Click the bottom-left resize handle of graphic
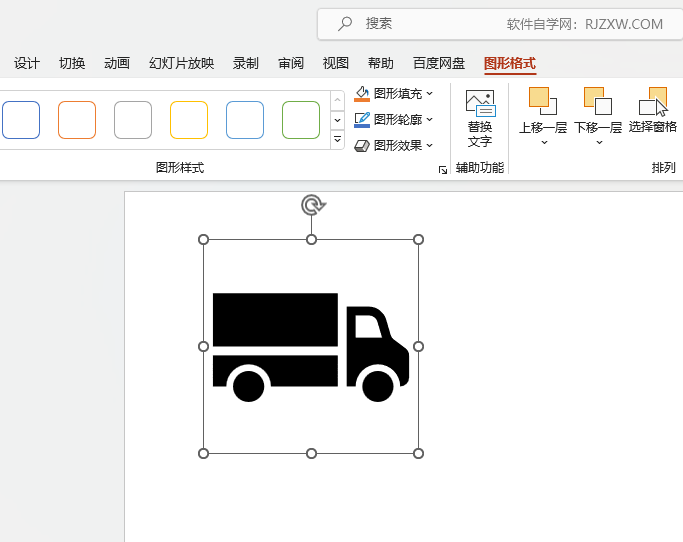Screen dimensions: 683x542 203,454
